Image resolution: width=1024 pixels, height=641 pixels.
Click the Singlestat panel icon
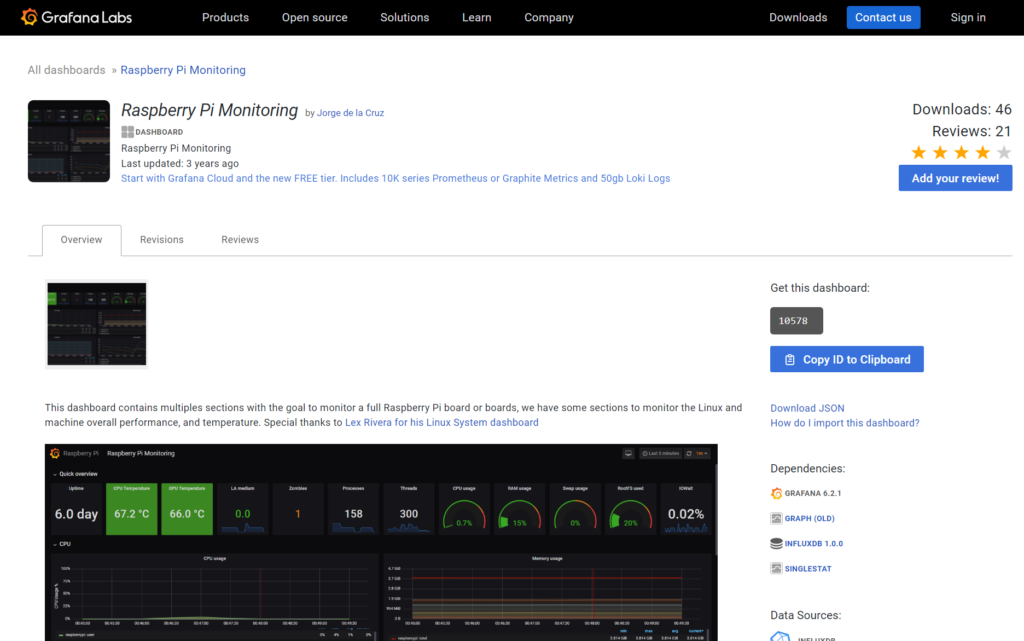776,568
